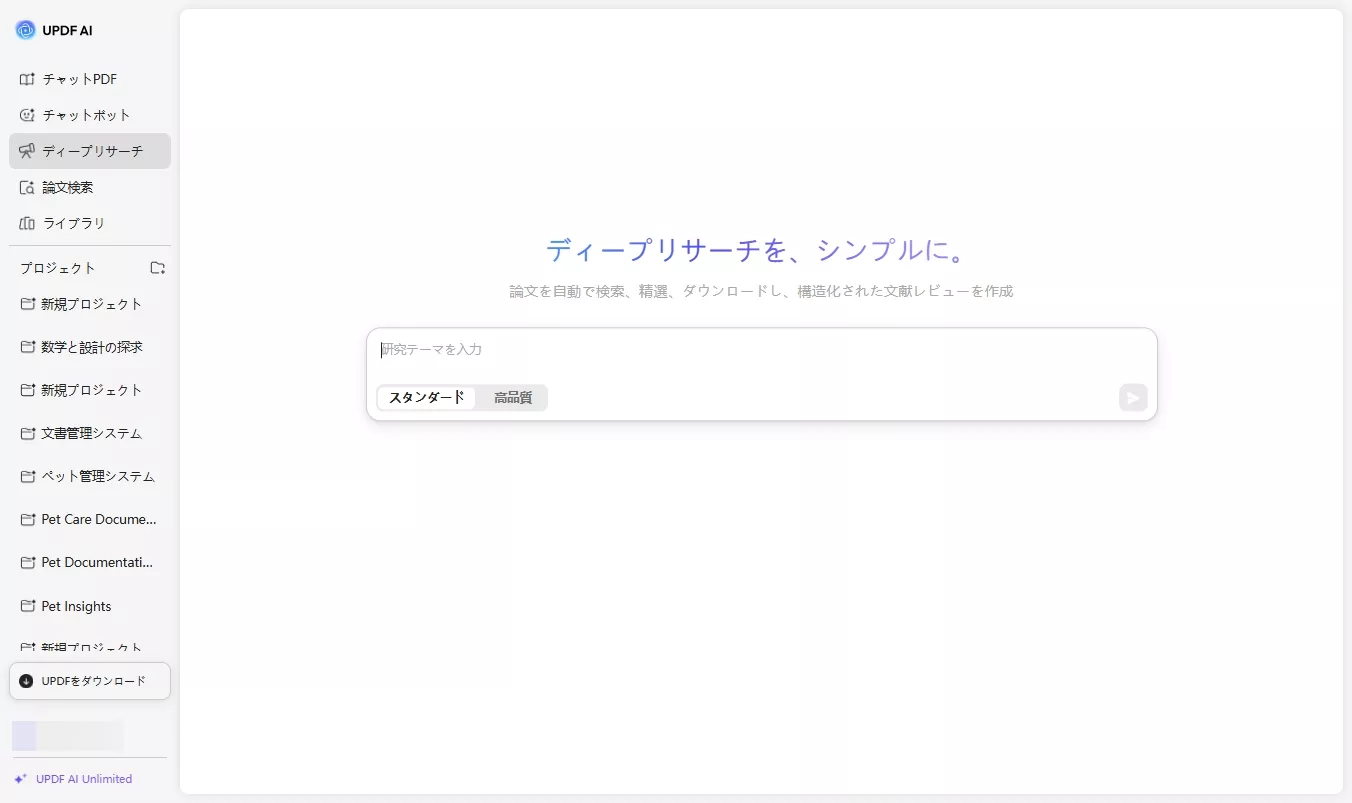This screenshot has height=803, width=1352.
Task: Click UPDFをダウンロード button
Action: (x=90, y=681)
